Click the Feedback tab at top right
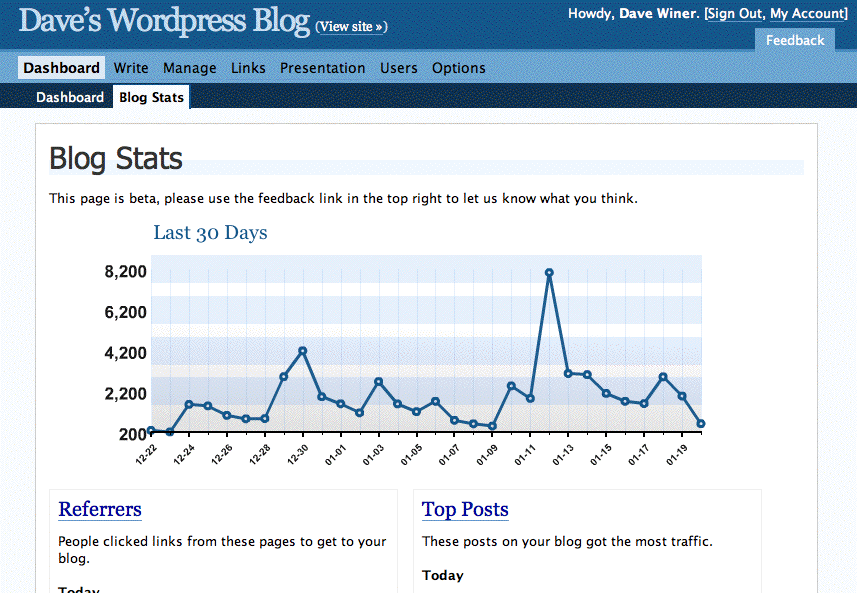This screenshot has width=857, height=593. (795, 40)
